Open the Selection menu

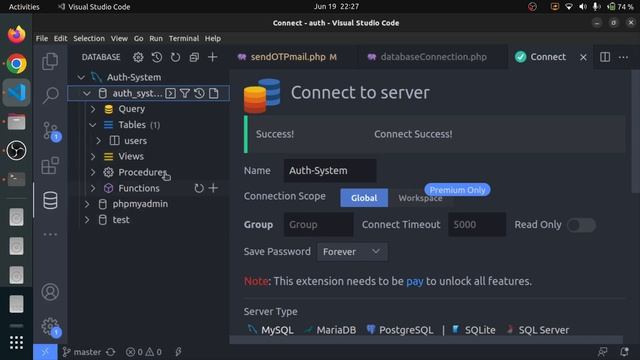89,38
